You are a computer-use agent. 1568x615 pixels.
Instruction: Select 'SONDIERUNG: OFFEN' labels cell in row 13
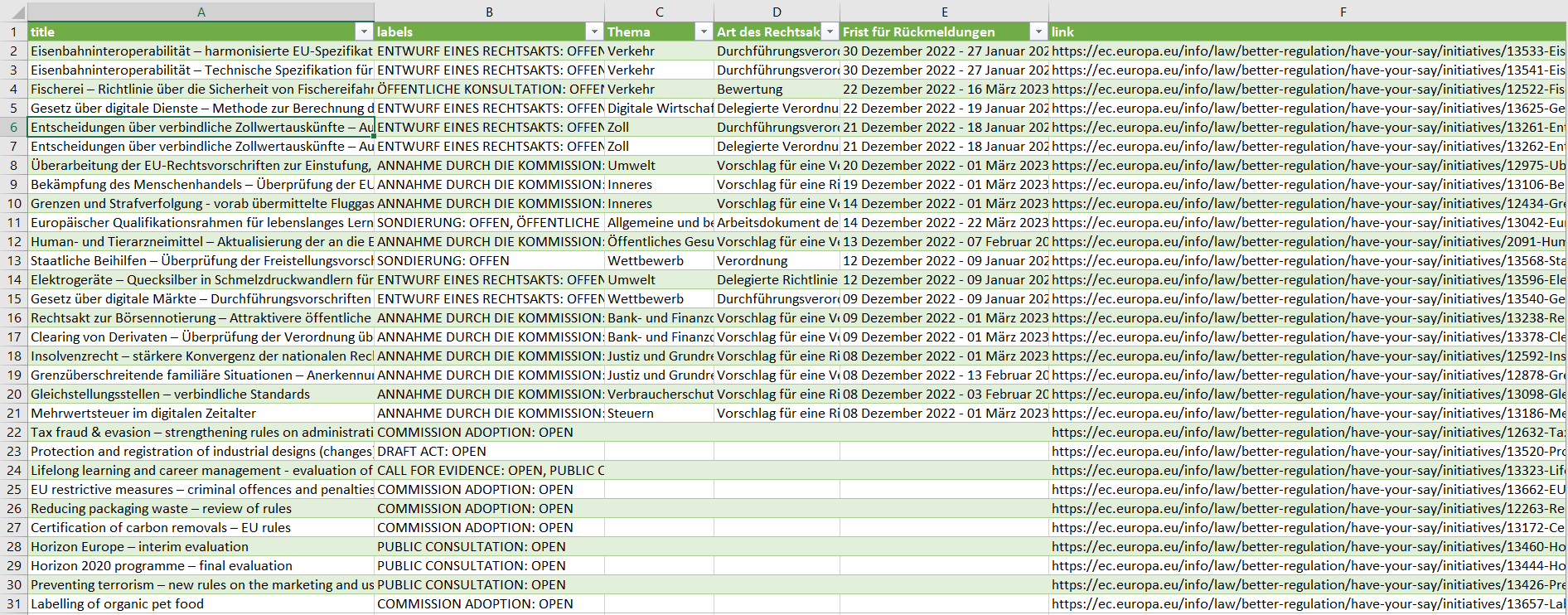(489, 260)
